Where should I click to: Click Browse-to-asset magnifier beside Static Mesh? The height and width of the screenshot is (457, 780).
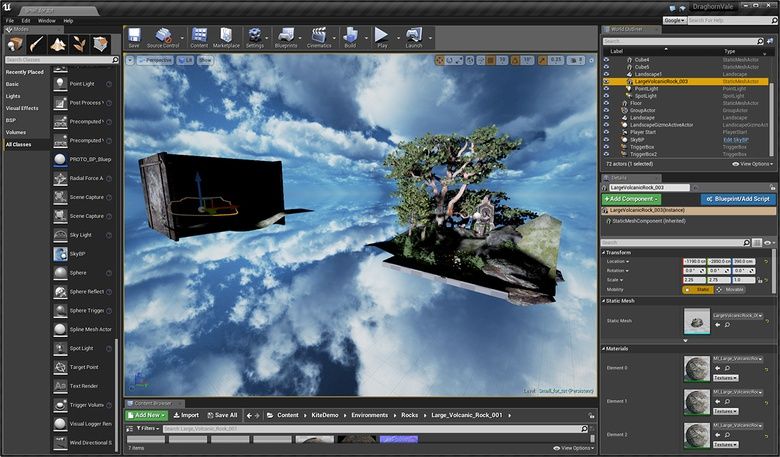point(727,325)
